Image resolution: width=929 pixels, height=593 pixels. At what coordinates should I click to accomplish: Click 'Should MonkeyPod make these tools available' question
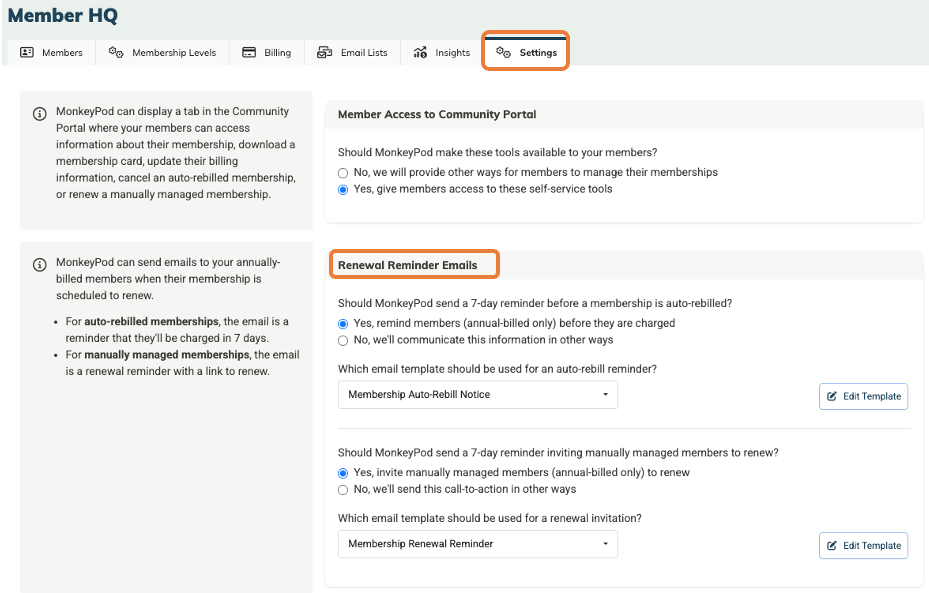pos(498,152)
